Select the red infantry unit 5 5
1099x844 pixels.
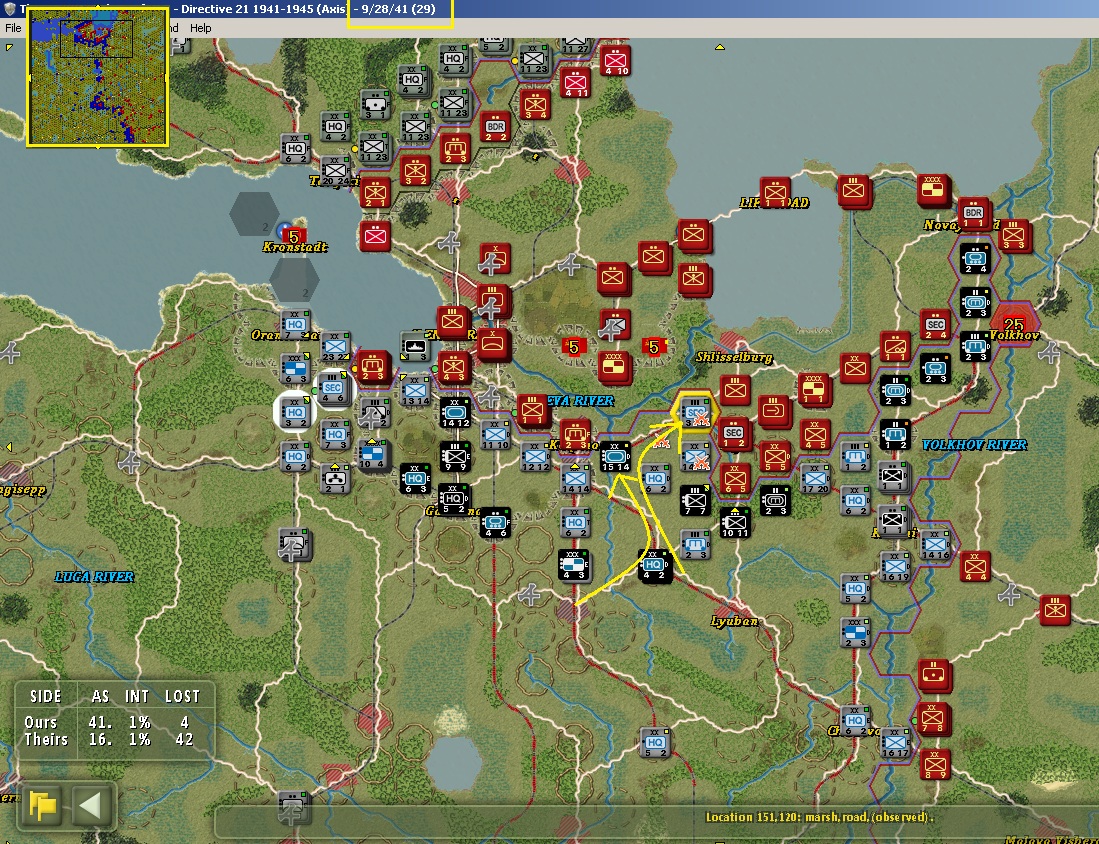[774, 457]
